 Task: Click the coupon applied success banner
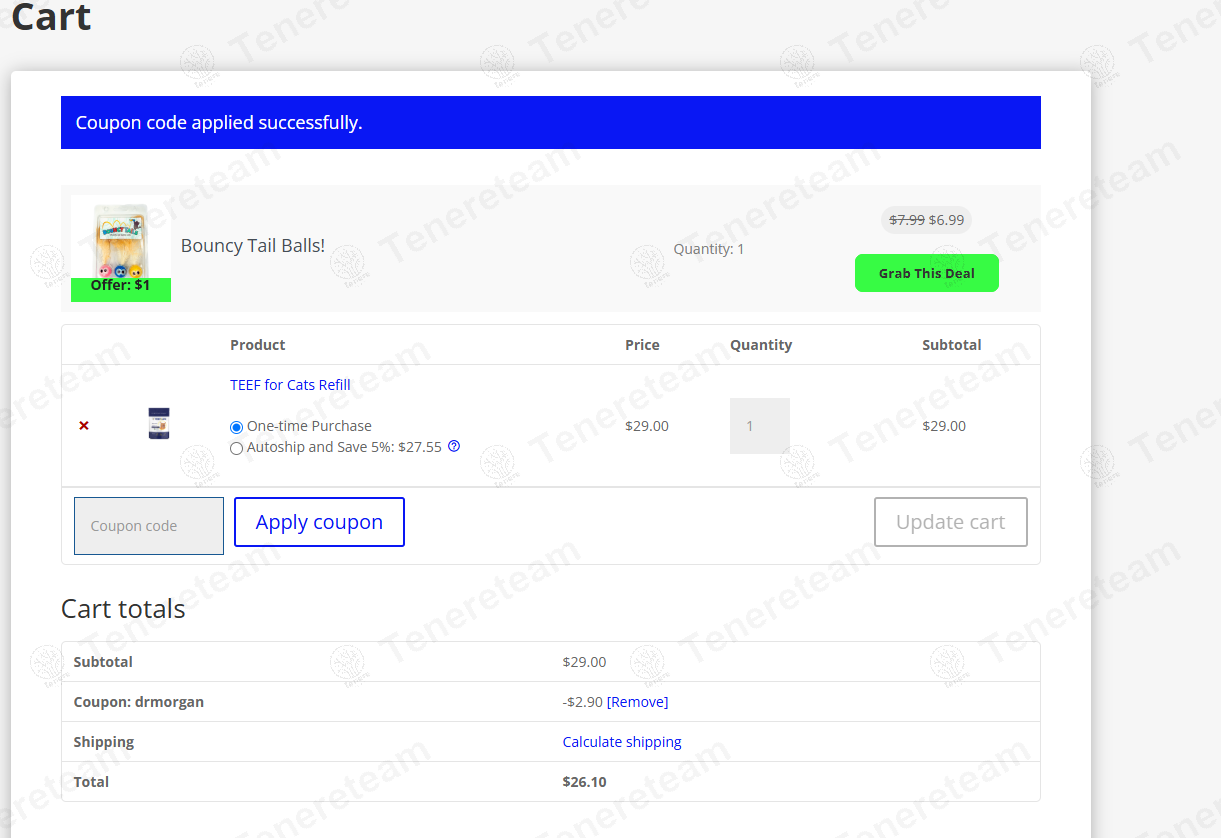tap(550, 123)
